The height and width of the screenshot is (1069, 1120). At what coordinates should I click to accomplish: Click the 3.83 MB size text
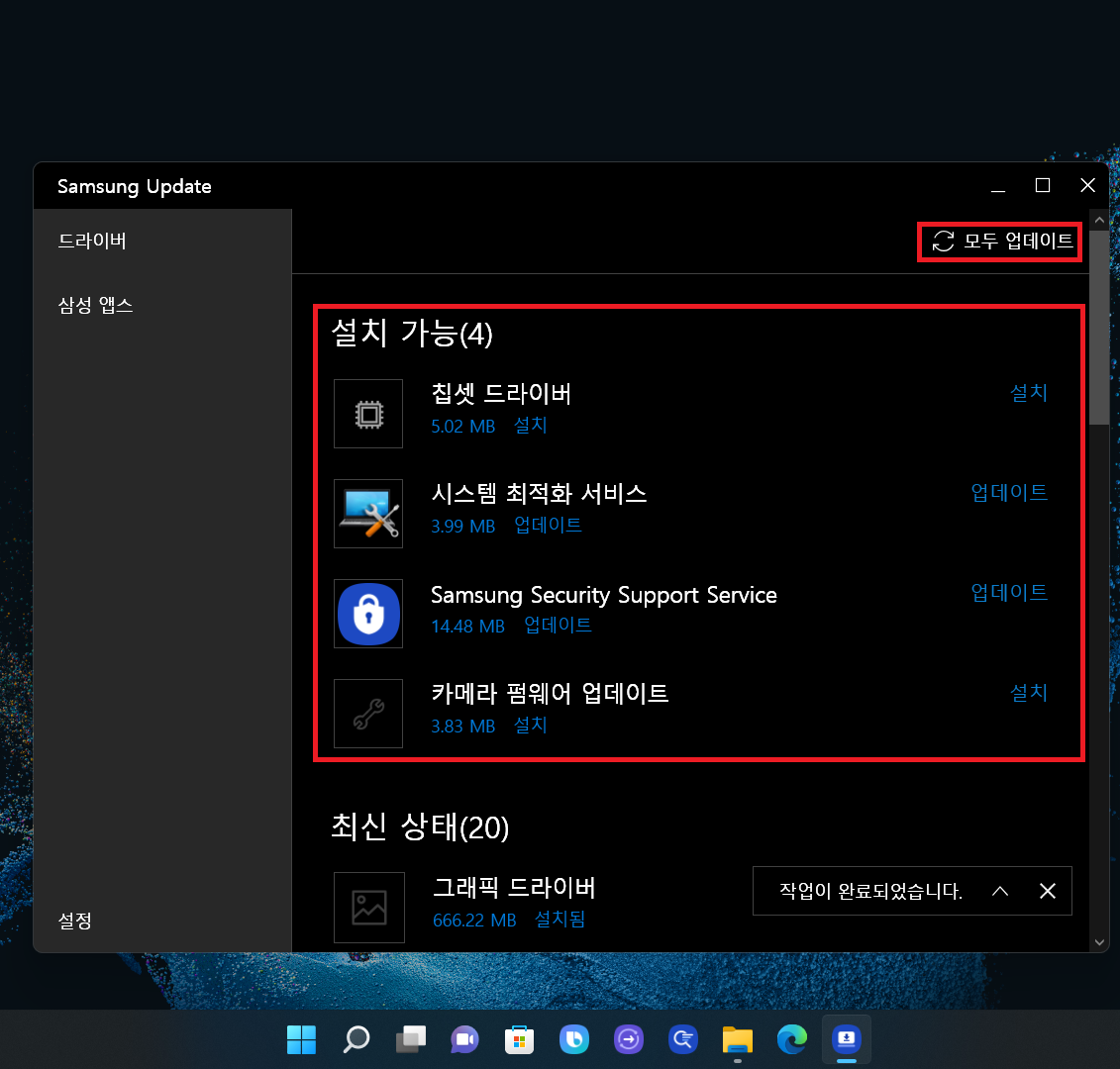(462, 727)
